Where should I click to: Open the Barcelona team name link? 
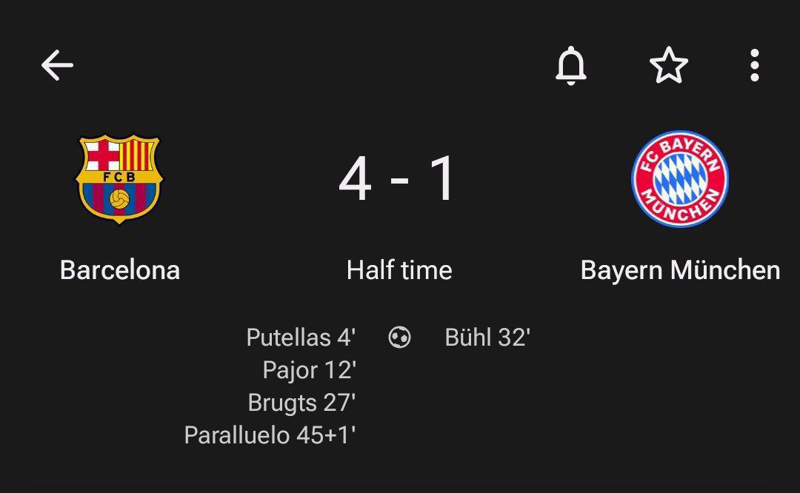(120, 270)
